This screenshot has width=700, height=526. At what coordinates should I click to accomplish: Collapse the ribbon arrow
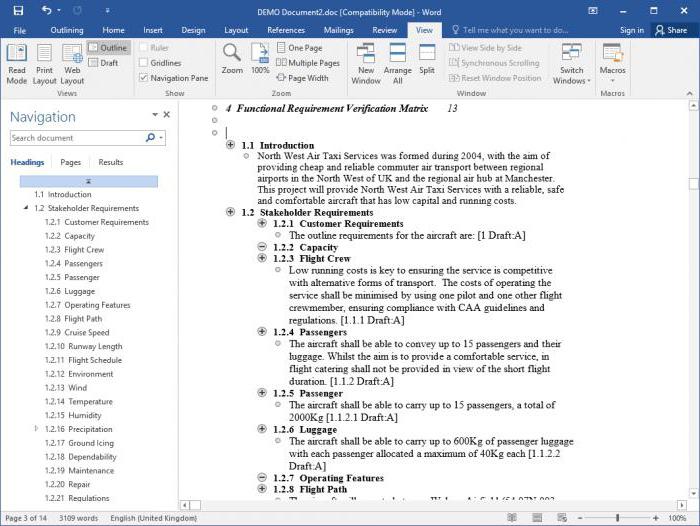[x=690, y=93]
